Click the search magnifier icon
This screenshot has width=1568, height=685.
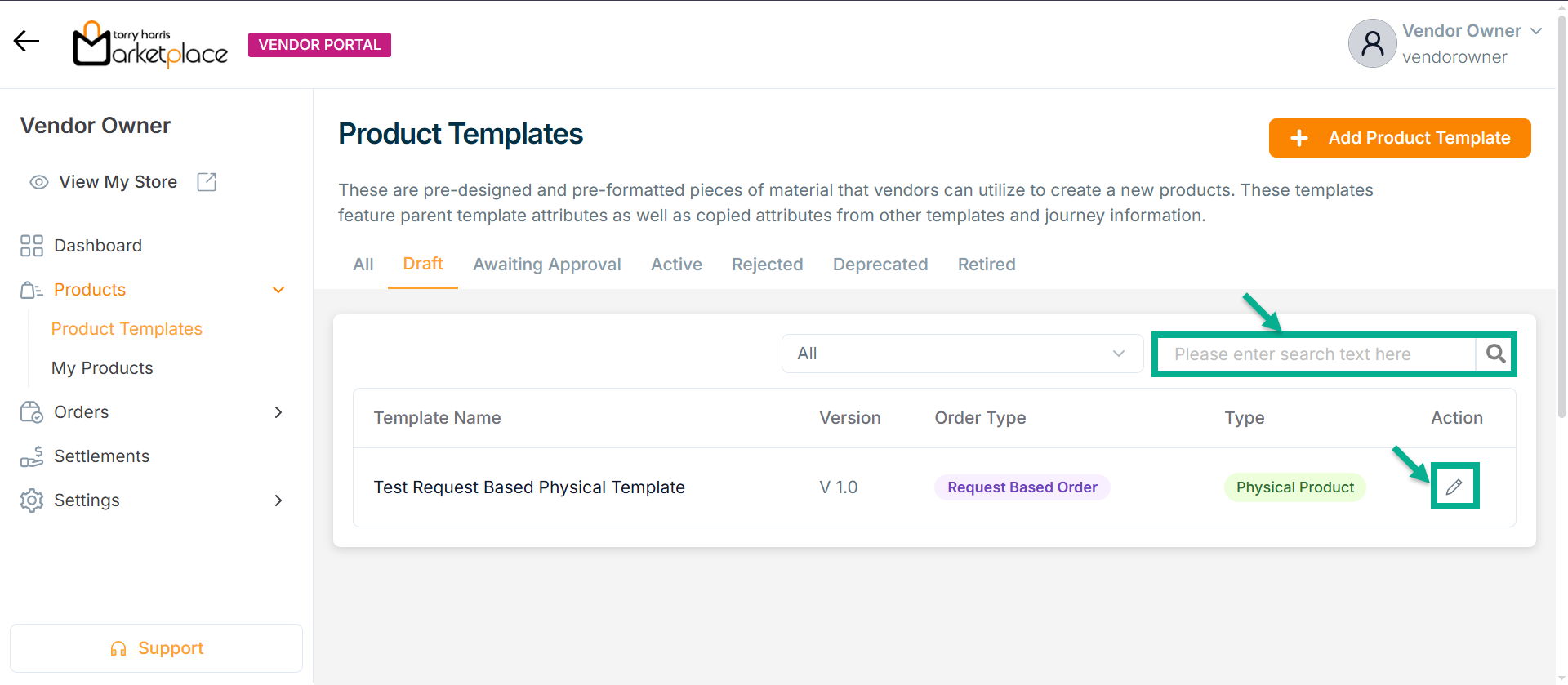click(x=1495, y=354)
